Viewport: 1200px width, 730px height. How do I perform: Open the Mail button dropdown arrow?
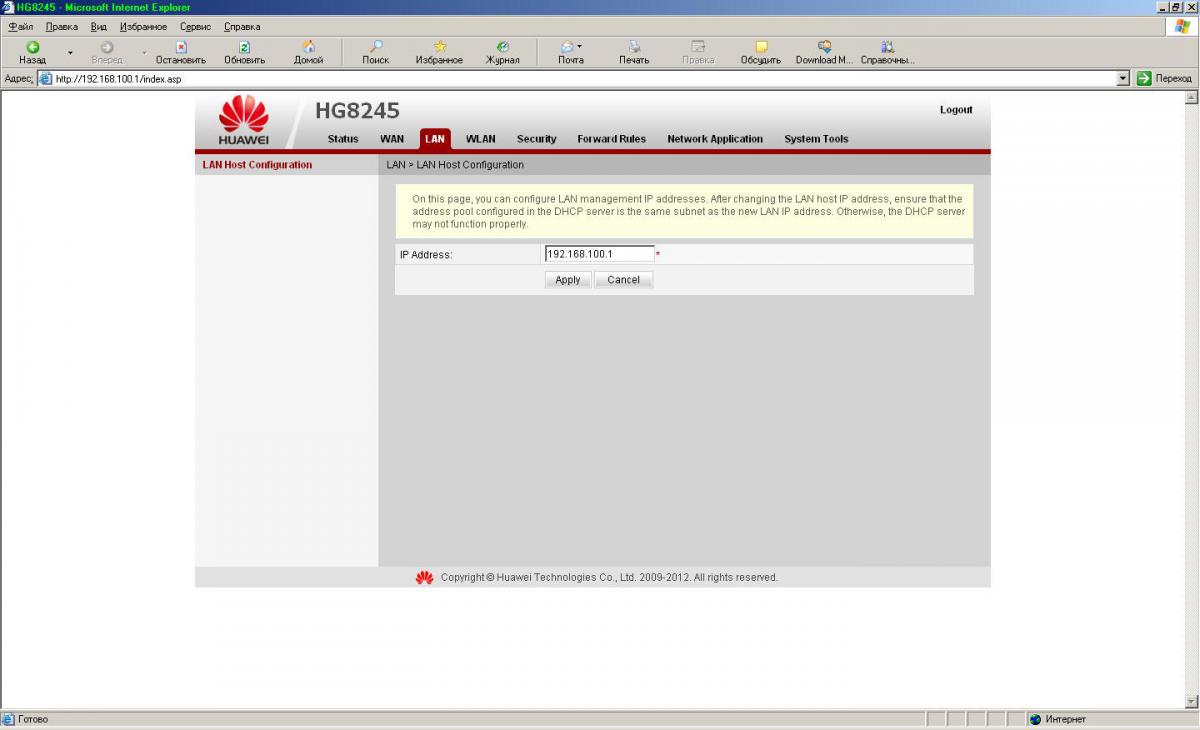coord(579,47)
